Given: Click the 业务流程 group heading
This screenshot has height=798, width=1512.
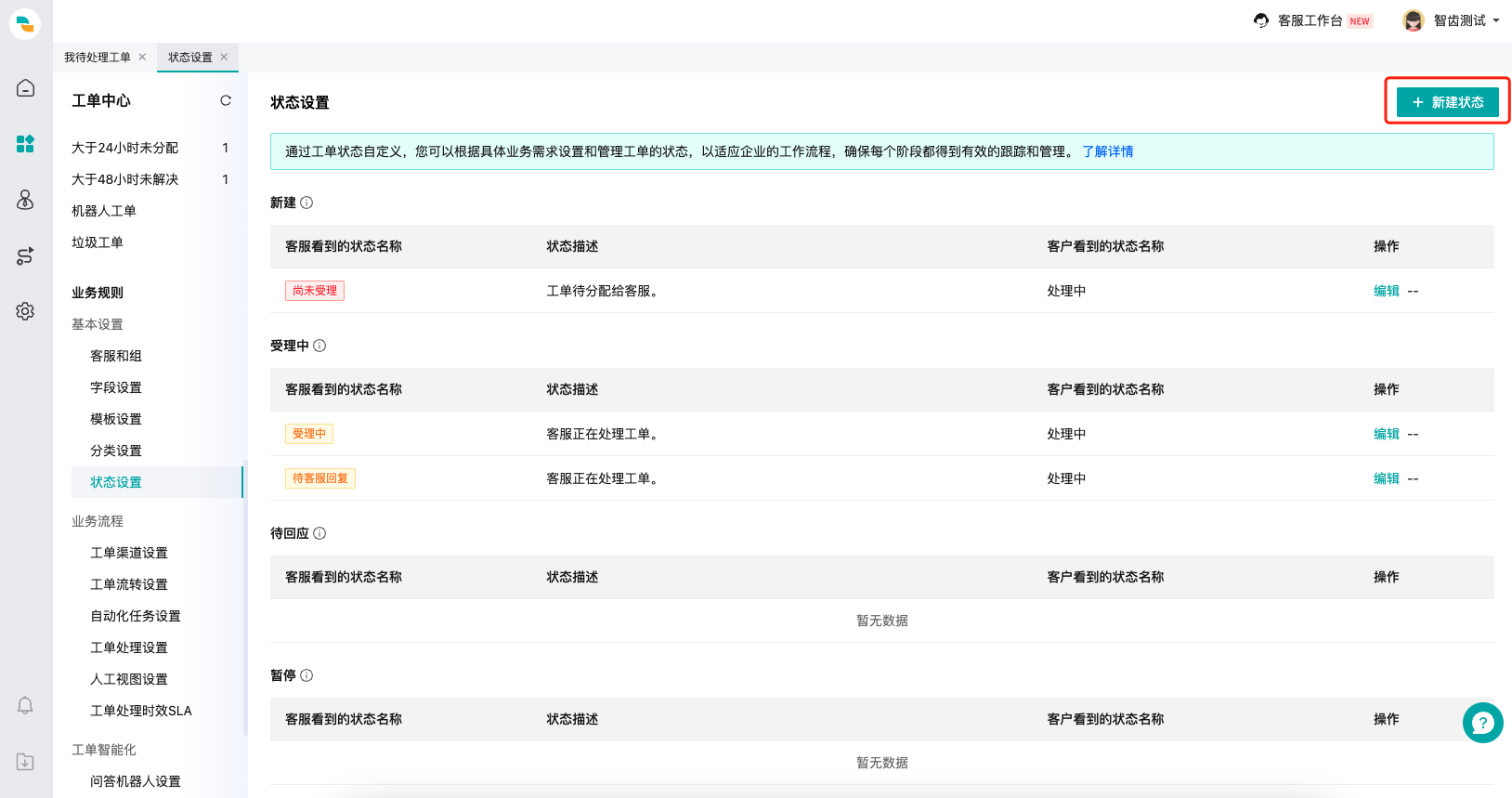Looking at the screenshot, I should tap(98, 521).
